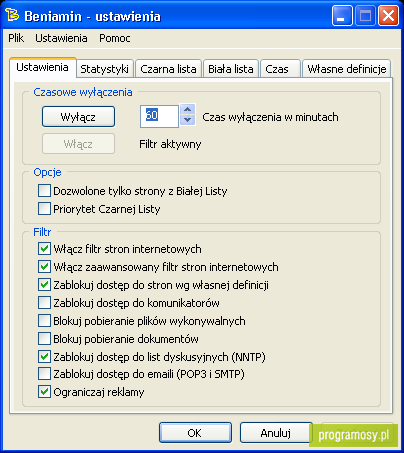Enable 'Dozwolone tylko strony z Białej Listy'
The image size is (404, 453).
point(44,191)
